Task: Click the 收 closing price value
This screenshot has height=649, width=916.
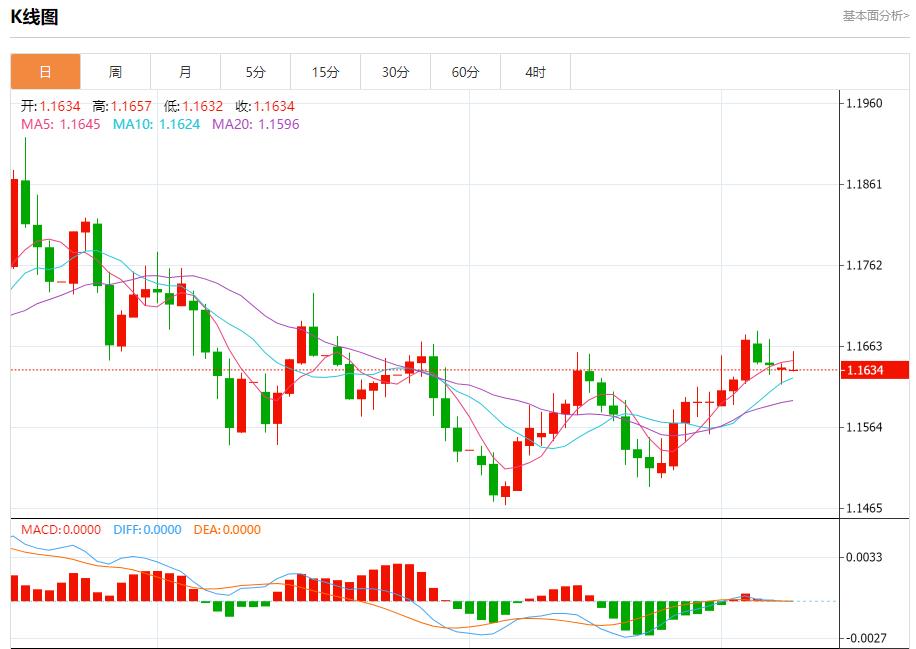Action: coord(272,106)
